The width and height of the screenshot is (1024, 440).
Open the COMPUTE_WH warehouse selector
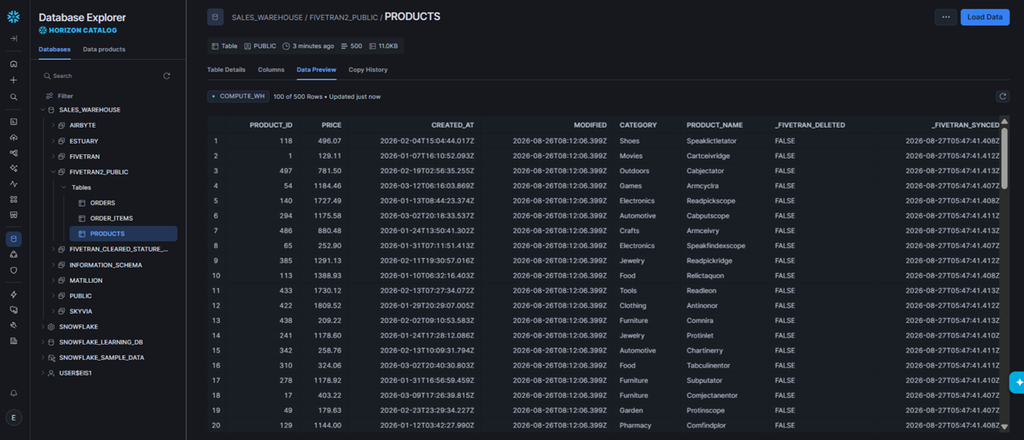tap(238, 97)
